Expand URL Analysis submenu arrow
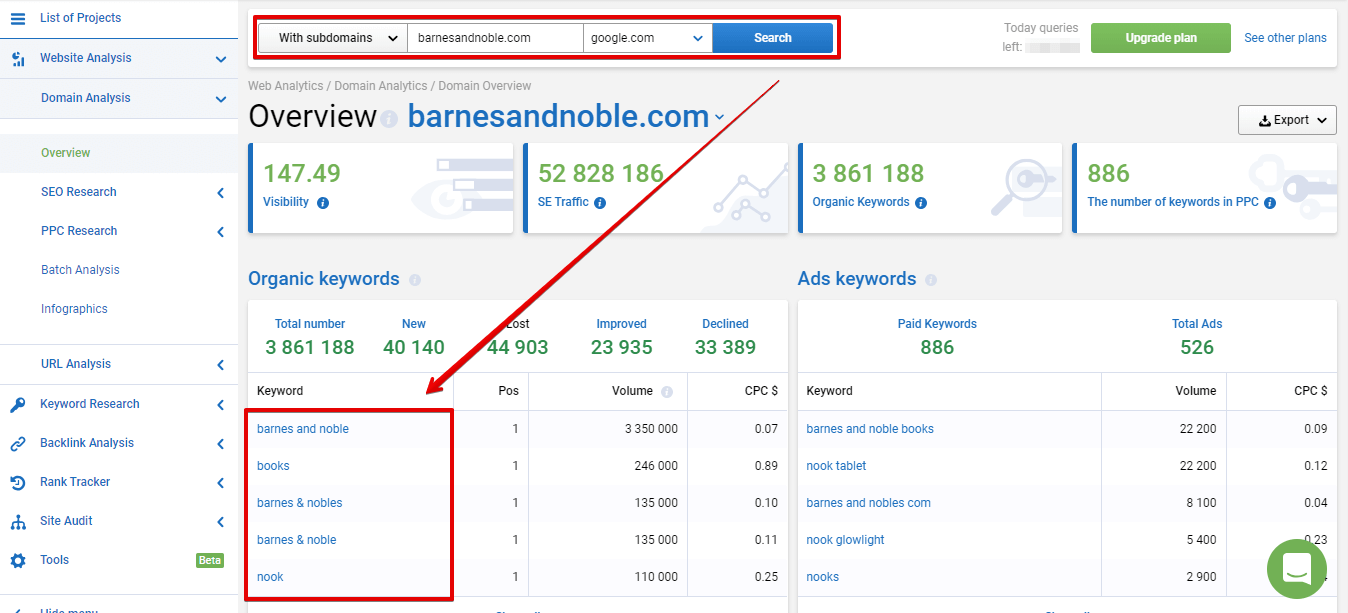Image resolution: width=1348 pixels, height=613 pixels. coord(221,365)
